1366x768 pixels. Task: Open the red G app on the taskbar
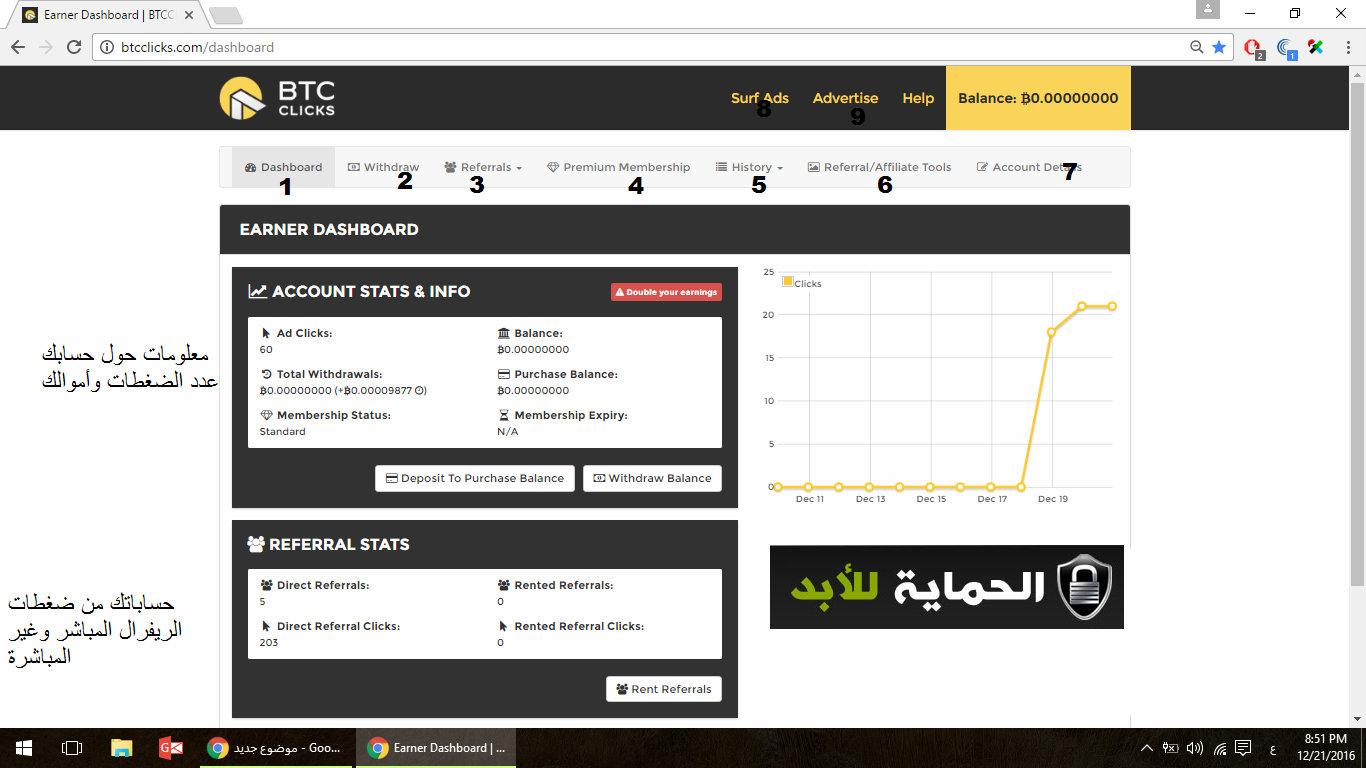170,748
